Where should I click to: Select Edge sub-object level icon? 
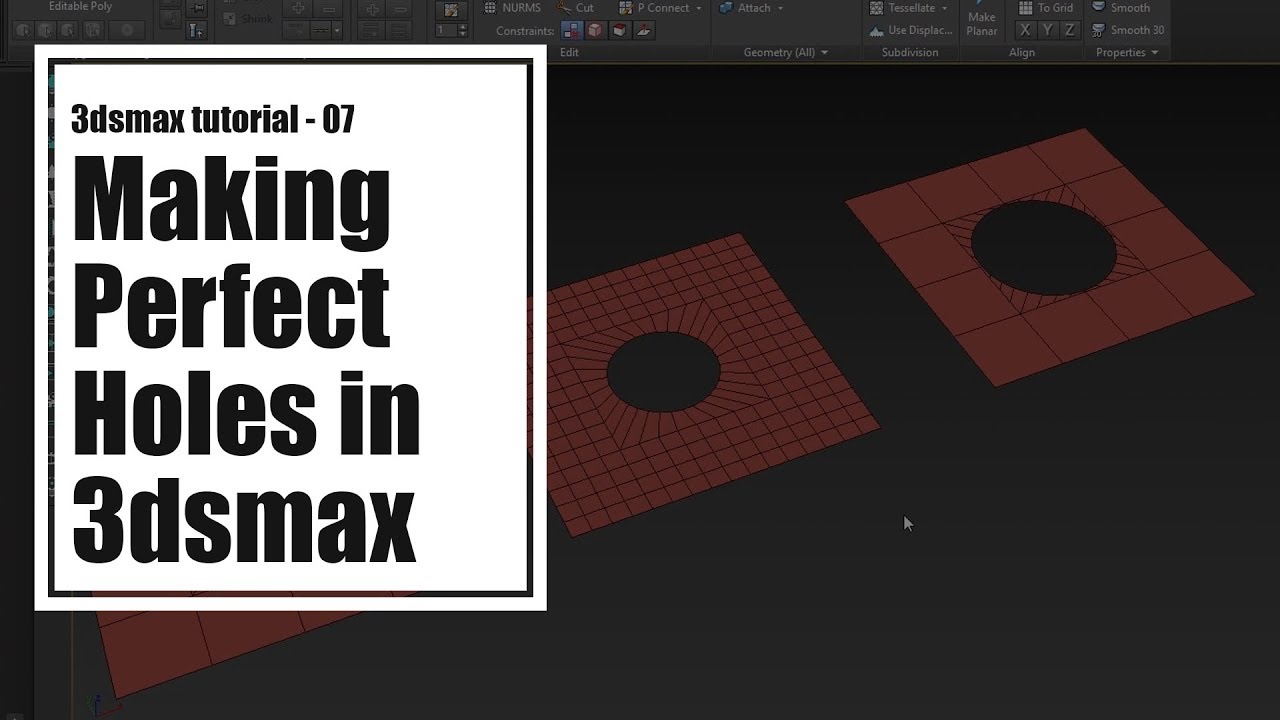pos(46,30)
